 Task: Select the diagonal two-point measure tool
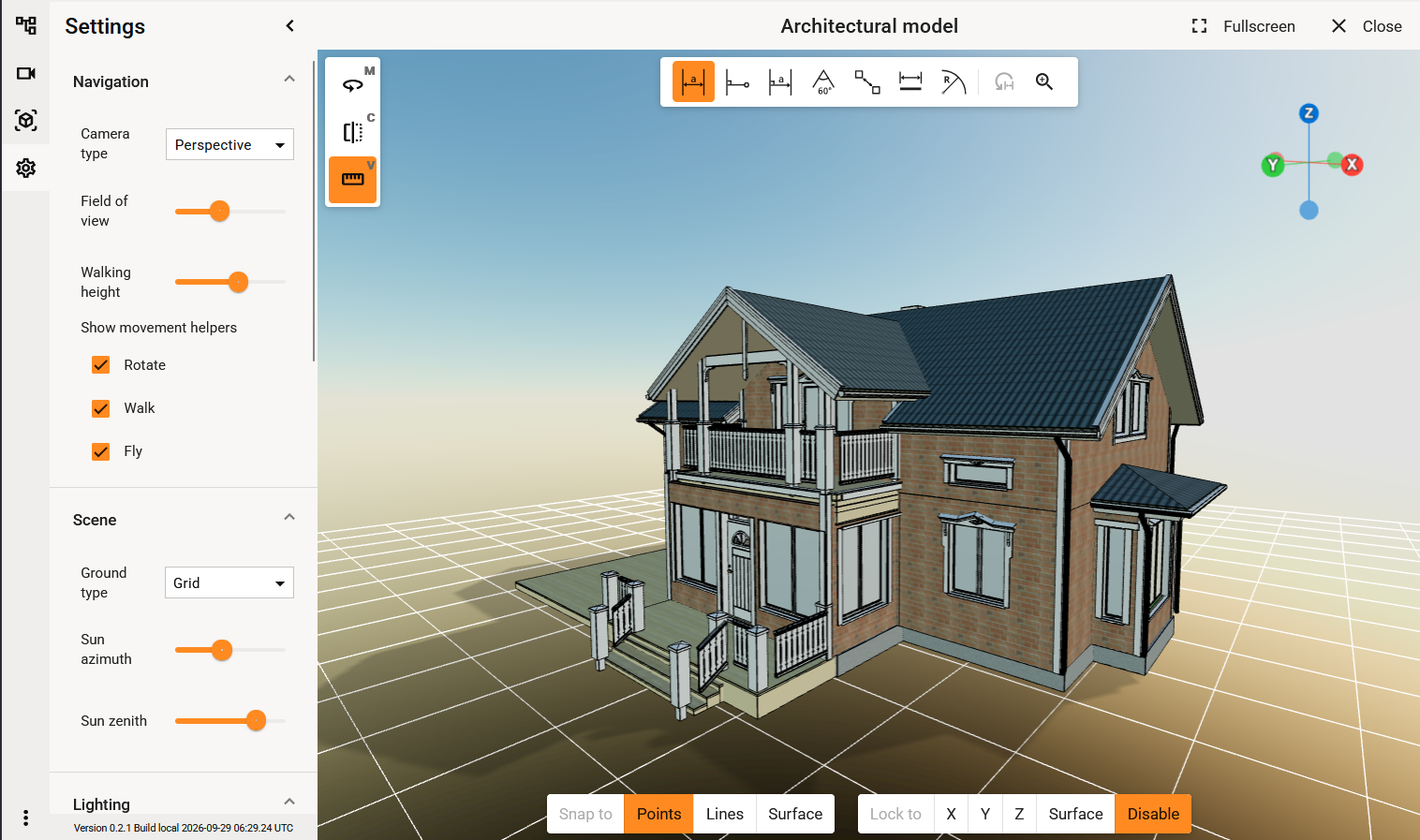point(867,81)
